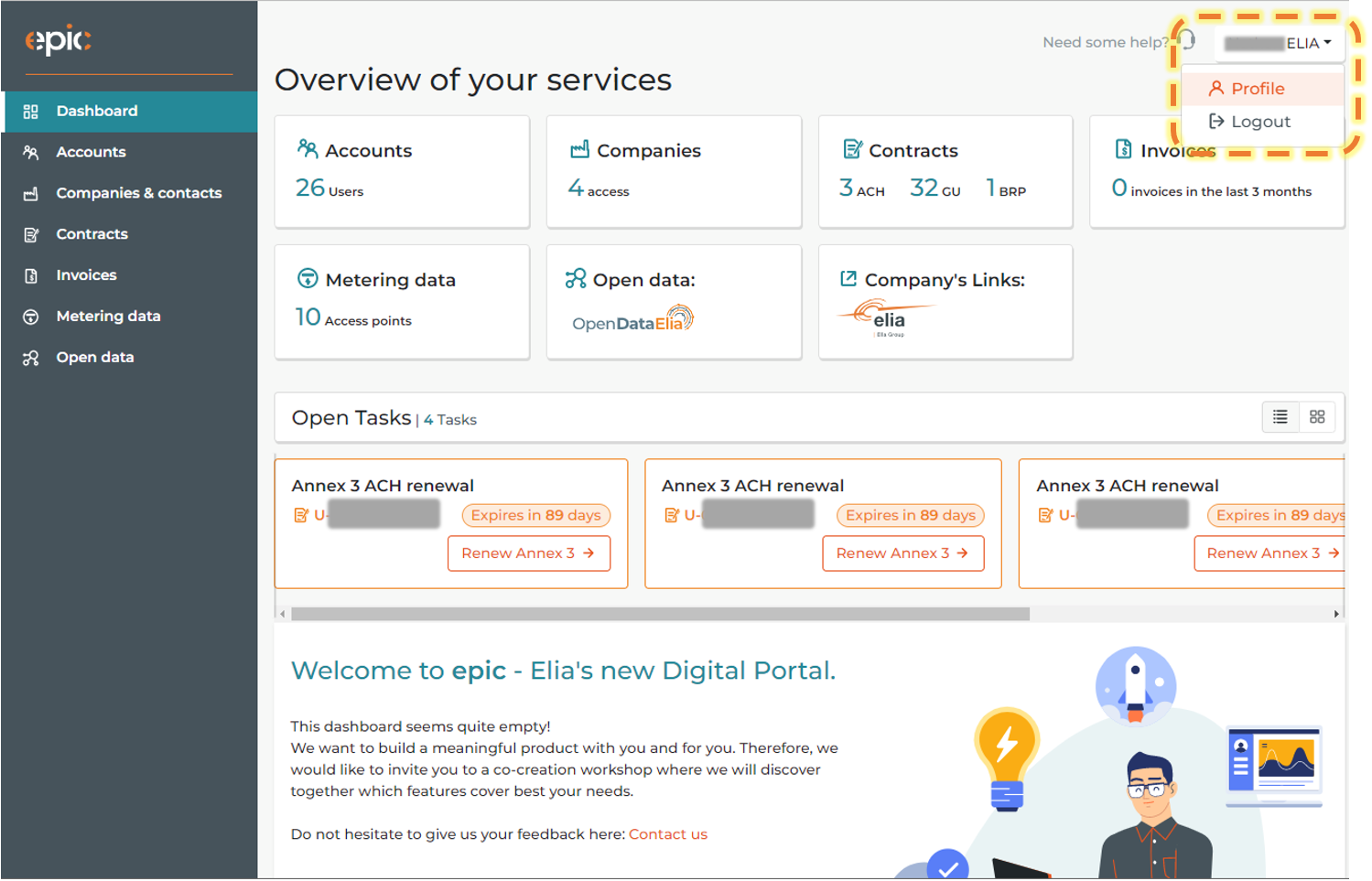
Task: Click the epic logo in sidebar
Action: tap(58, 40)
